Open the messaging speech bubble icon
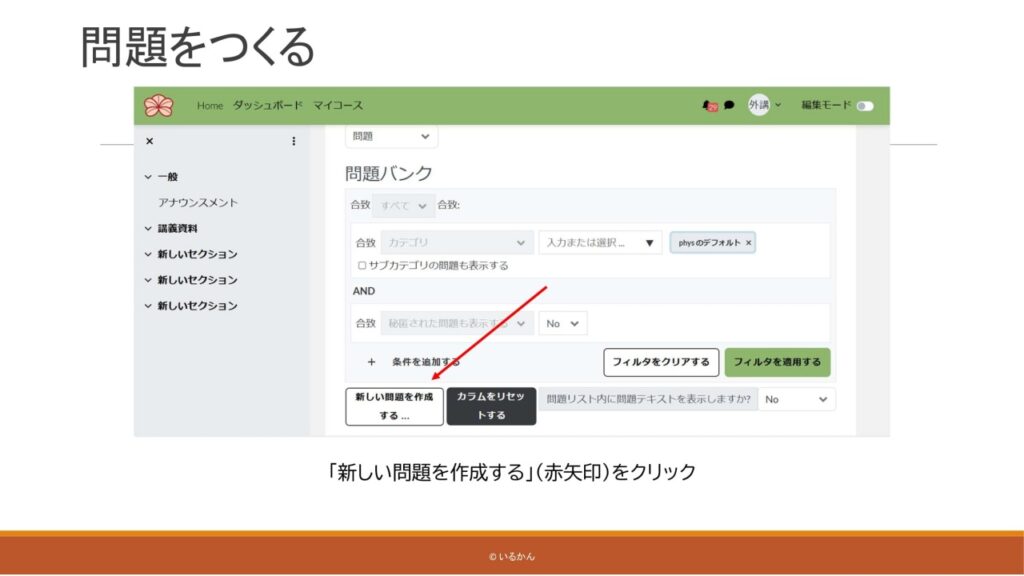Image resolution: width=1024 pixels, height=576 pixels. point(729,105)
